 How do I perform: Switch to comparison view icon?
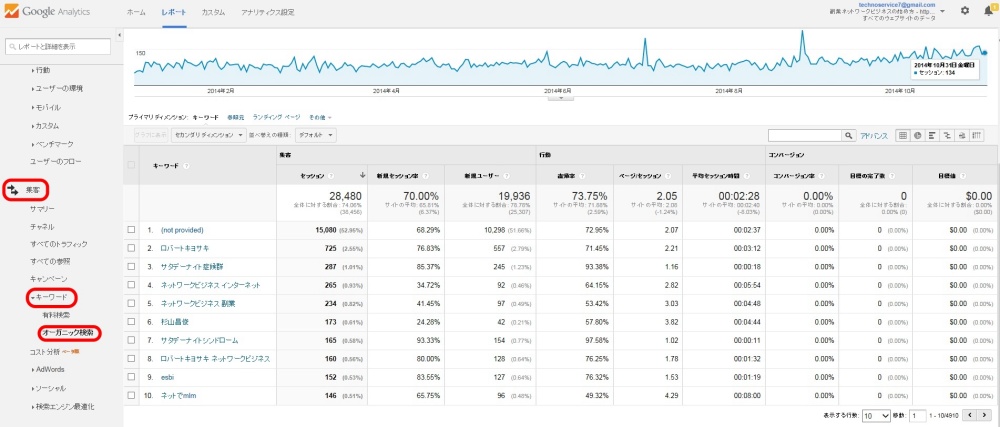[x=947, y=136]
